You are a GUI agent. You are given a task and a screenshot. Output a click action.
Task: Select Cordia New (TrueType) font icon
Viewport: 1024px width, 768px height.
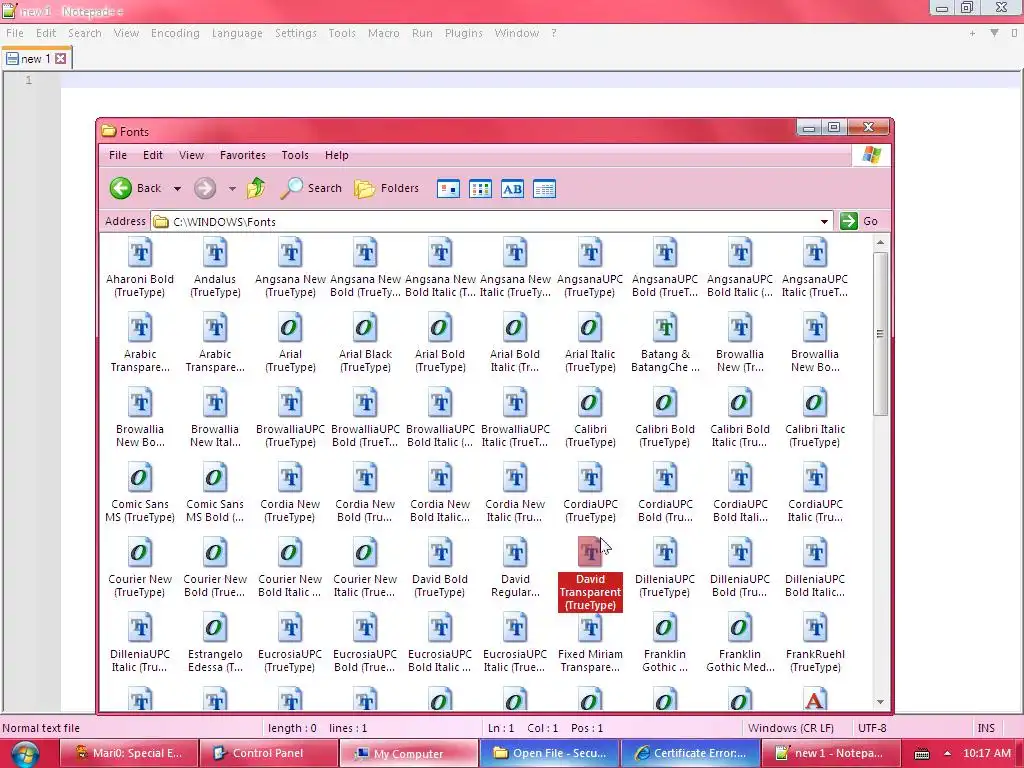tap(290, 478)
